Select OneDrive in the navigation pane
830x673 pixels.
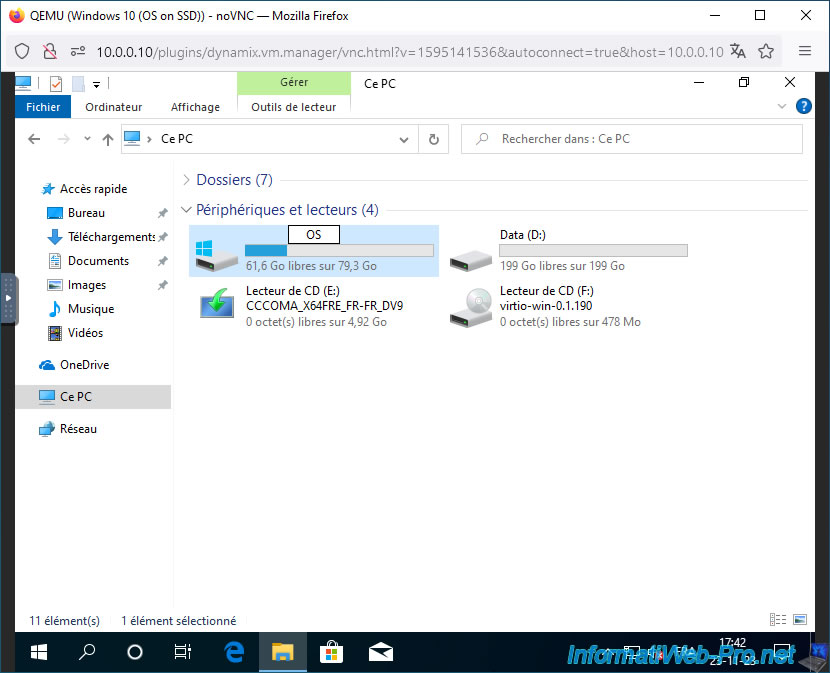[x=84, y=365]
